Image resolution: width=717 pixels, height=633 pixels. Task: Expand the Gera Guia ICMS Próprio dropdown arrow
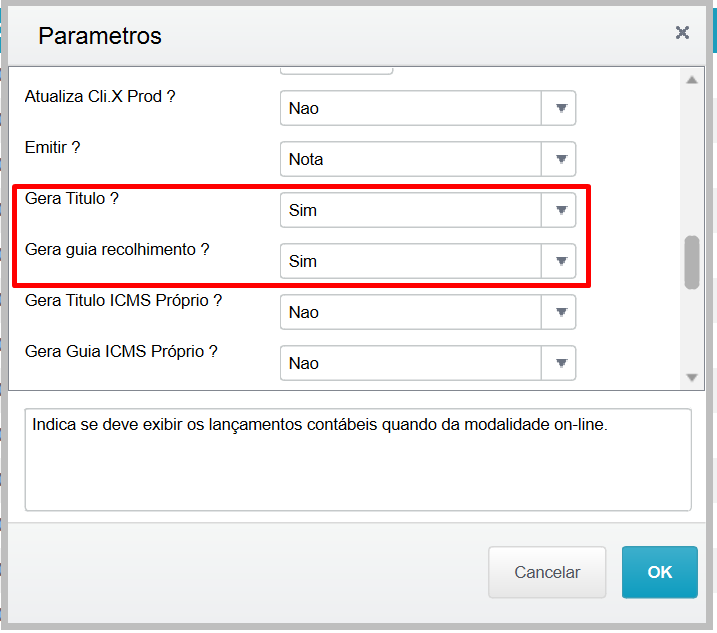tap(560, 363)
